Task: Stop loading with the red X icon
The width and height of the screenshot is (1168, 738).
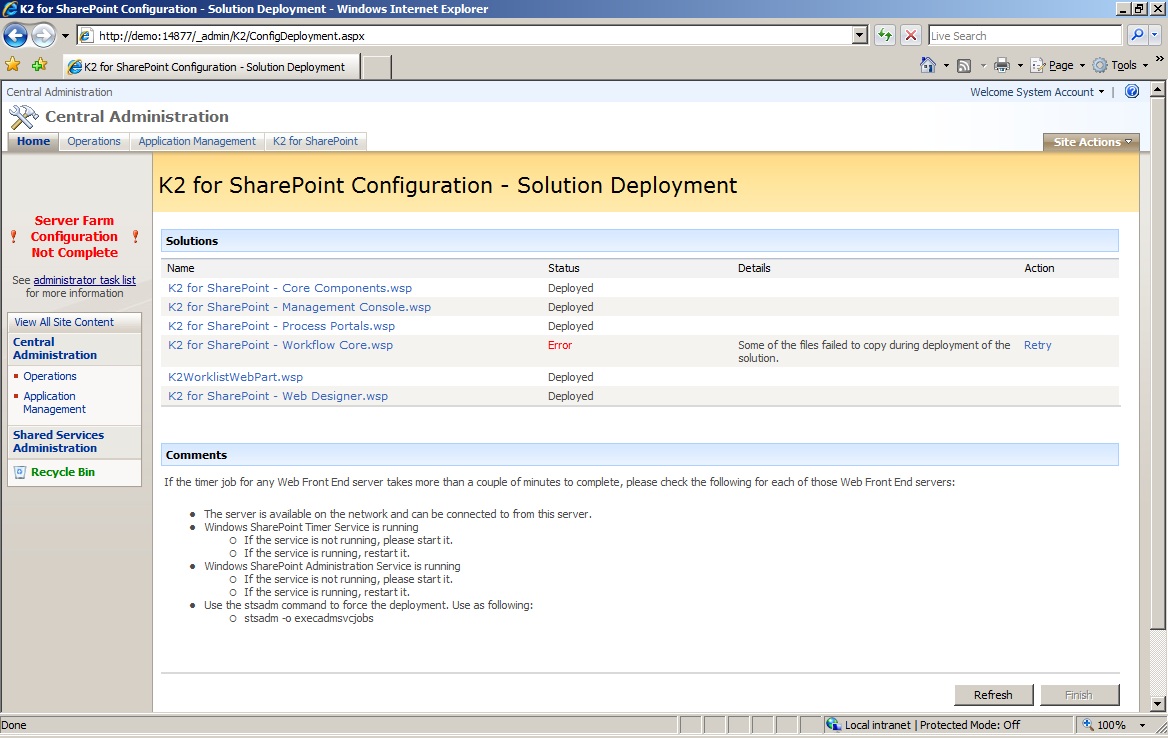Action: coord(910,35)
